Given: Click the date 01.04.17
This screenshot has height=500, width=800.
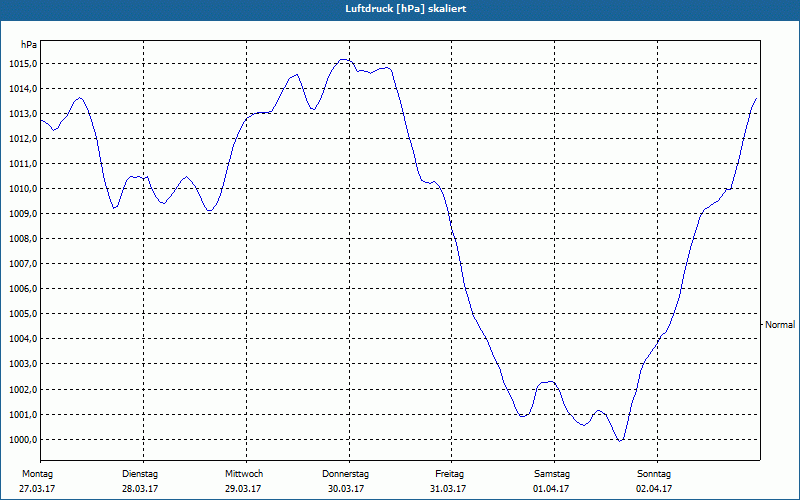Looking at the screenshot, I should [x=551, y=489].
